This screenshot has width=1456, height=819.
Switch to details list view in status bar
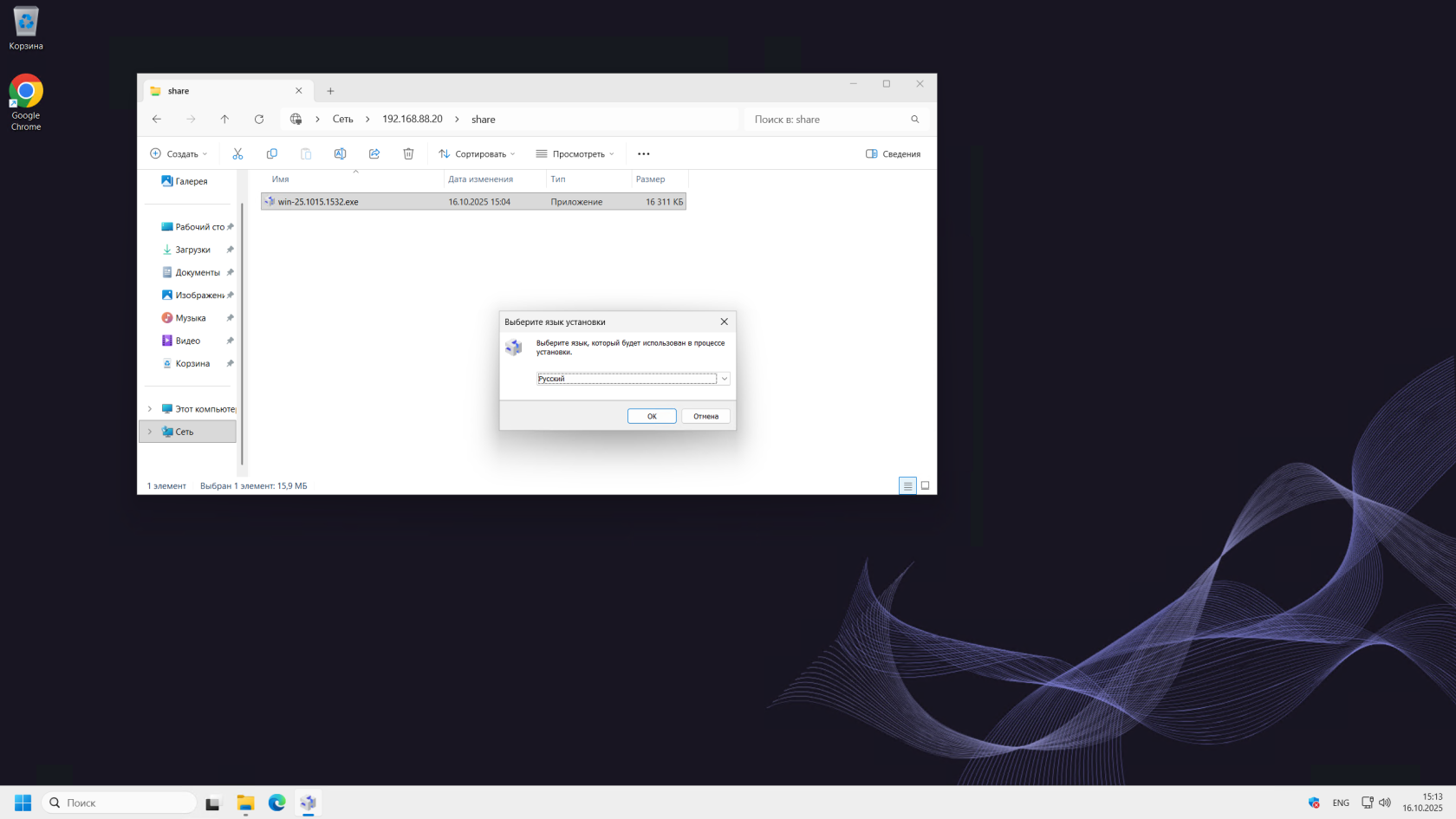907,485
